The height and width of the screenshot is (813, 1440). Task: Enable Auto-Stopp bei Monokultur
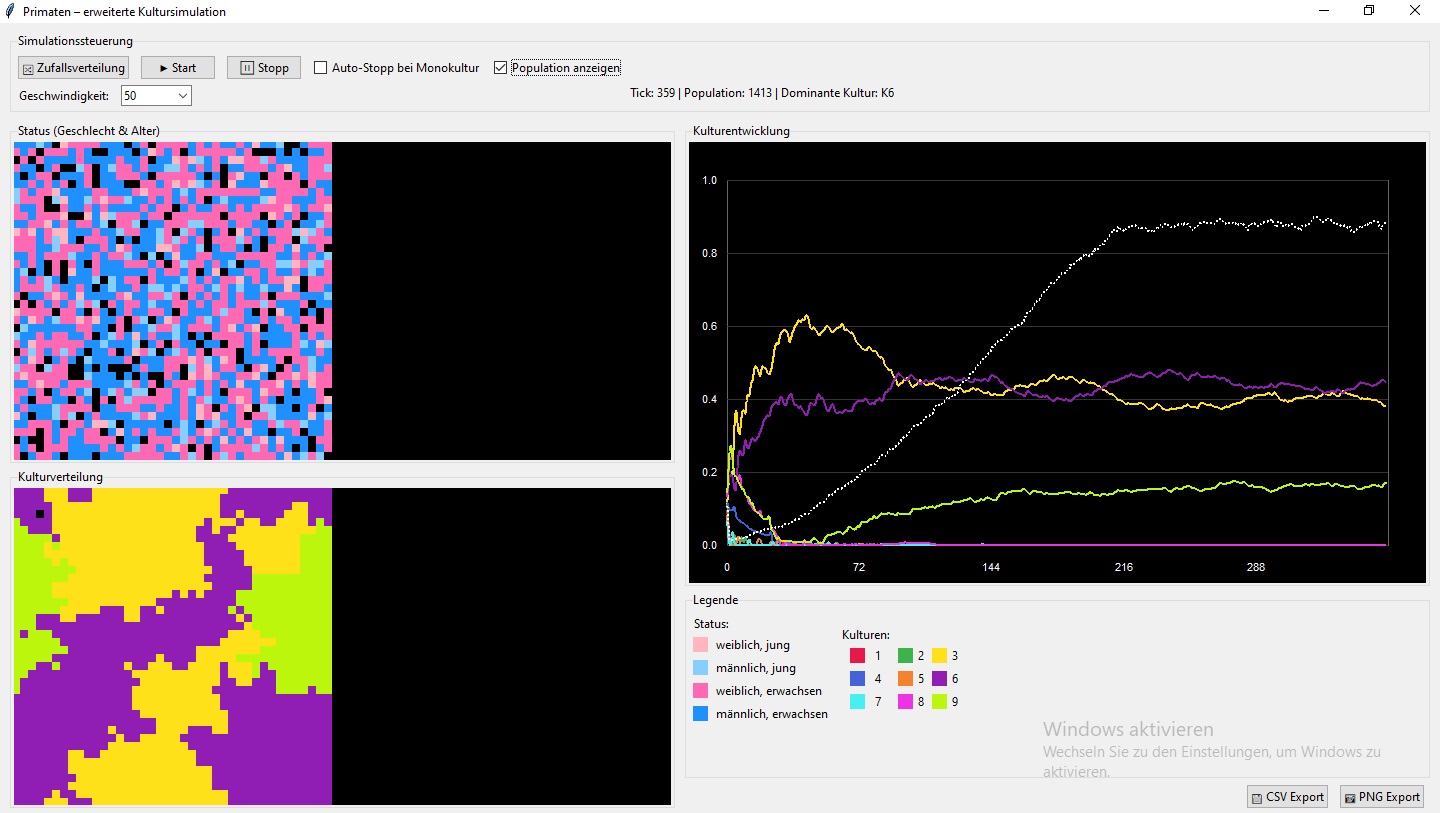point(321,68)
